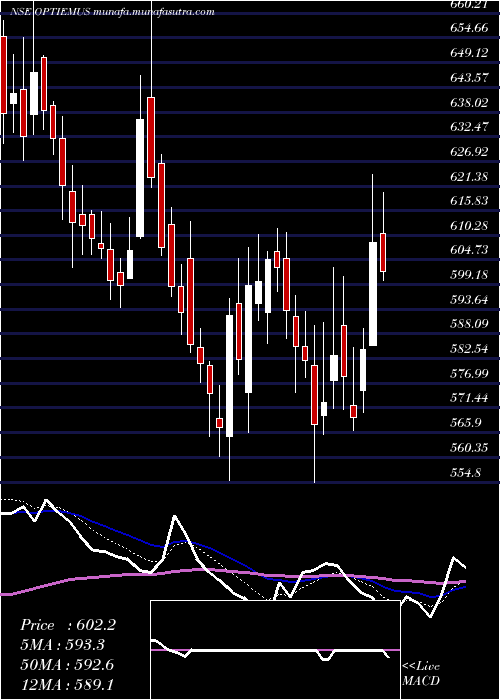Click the 604.73 price axis label
This screenshot has height=700, width=500.
pos(469,250)
